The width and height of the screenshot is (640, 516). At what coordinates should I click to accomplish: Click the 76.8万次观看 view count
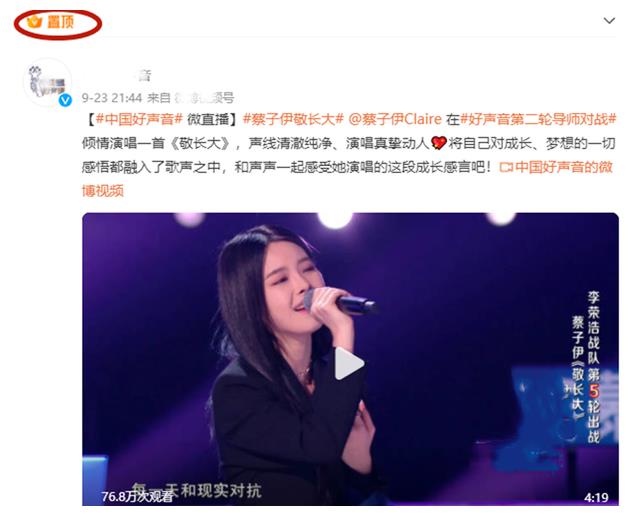tap(138, 496)
